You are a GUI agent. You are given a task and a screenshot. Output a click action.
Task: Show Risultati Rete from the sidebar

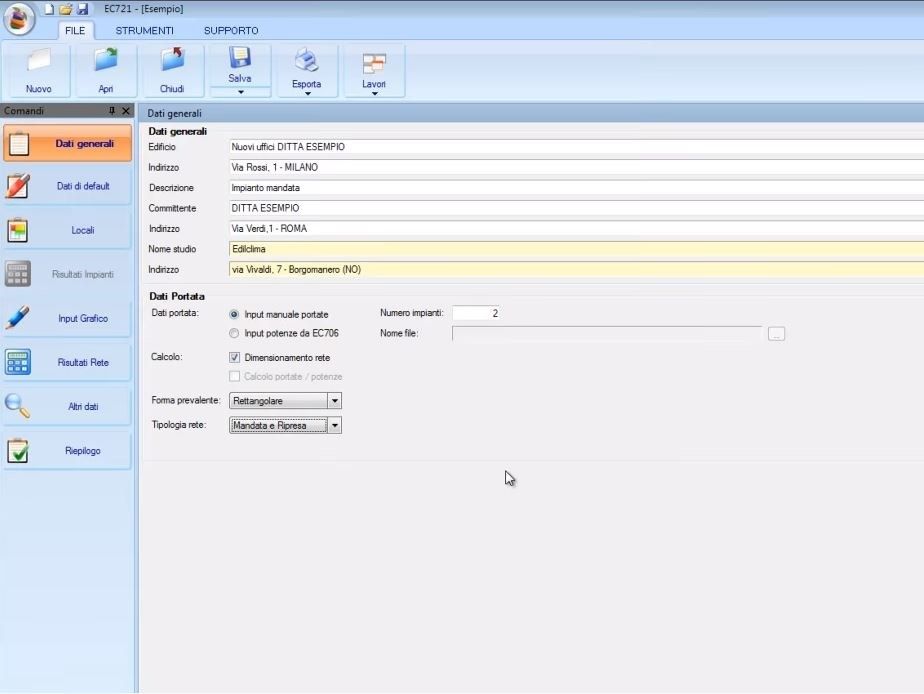(67, 362)
